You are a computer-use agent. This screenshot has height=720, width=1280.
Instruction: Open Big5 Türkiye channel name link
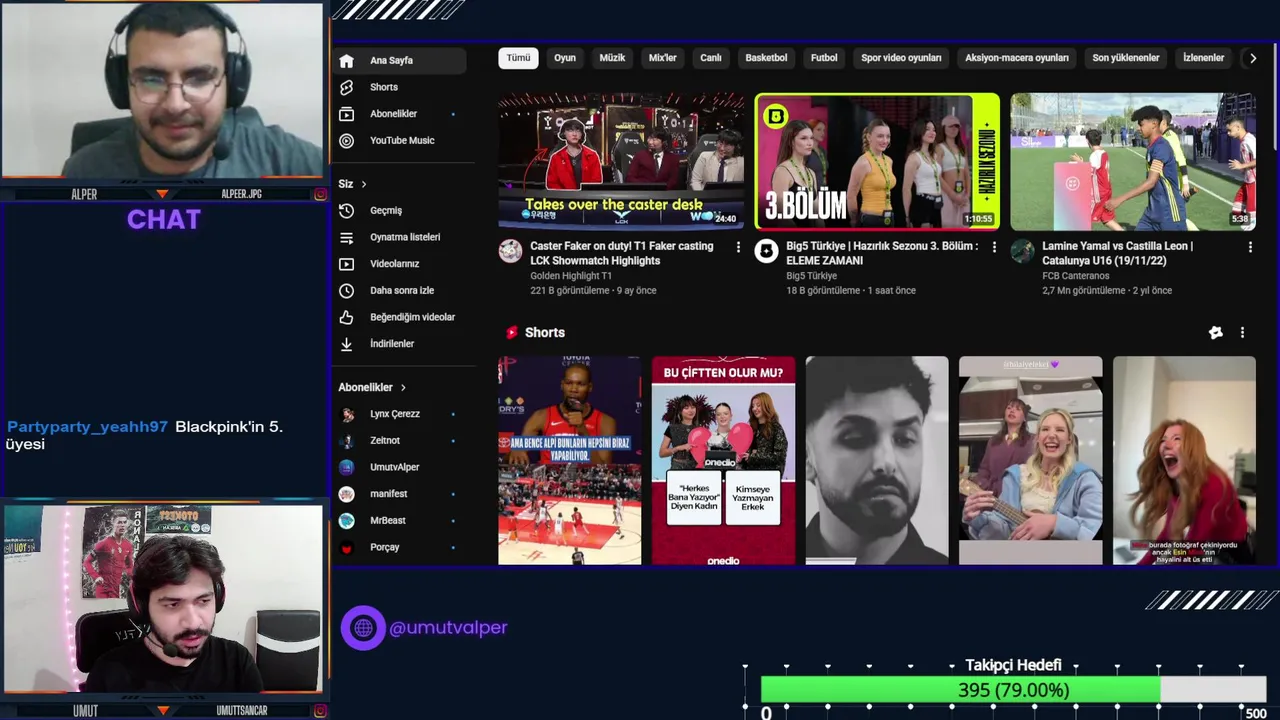coord(812,276)
